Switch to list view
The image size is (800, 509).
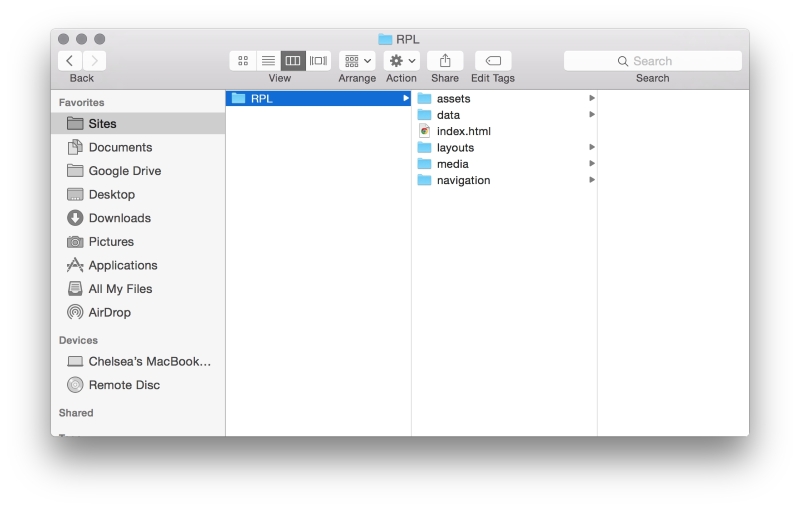[268, 61]
